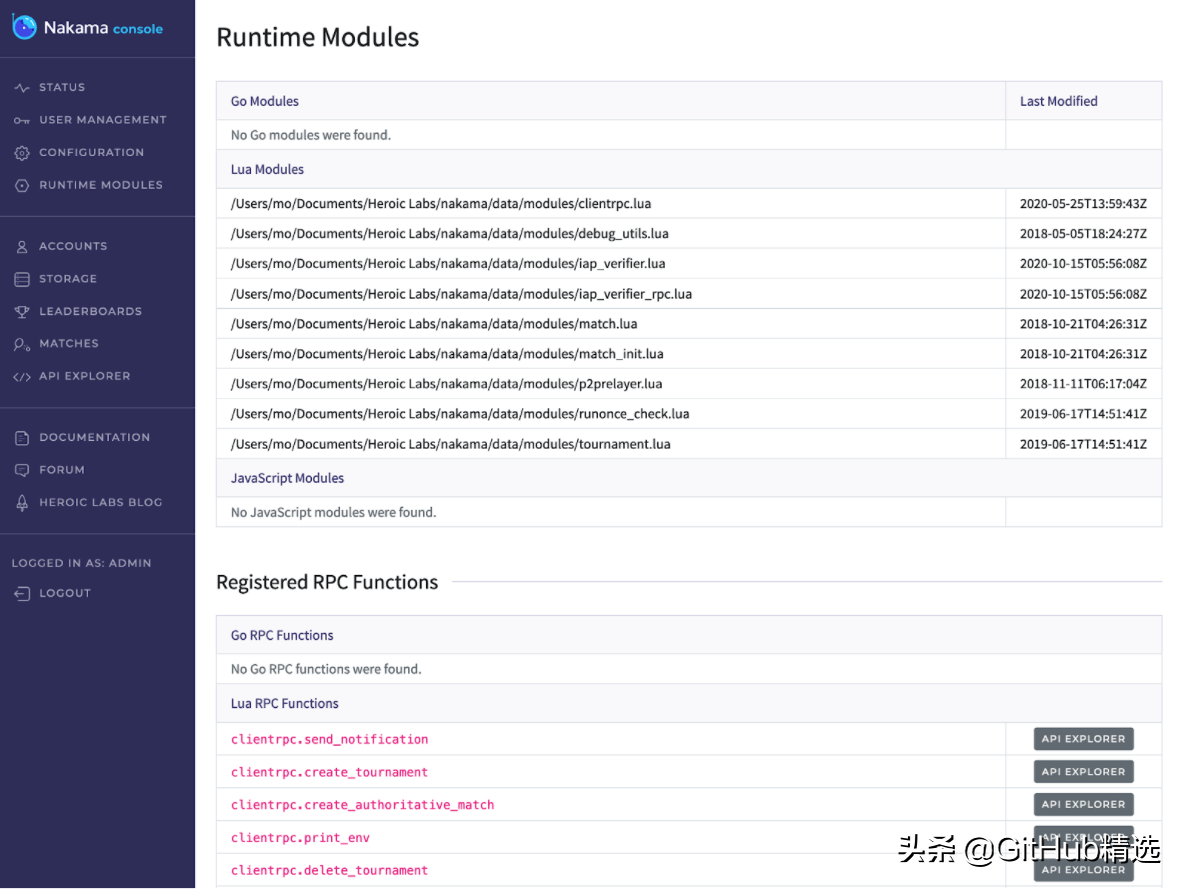Click the Status pulse icon in sidebar

point(22,88)
